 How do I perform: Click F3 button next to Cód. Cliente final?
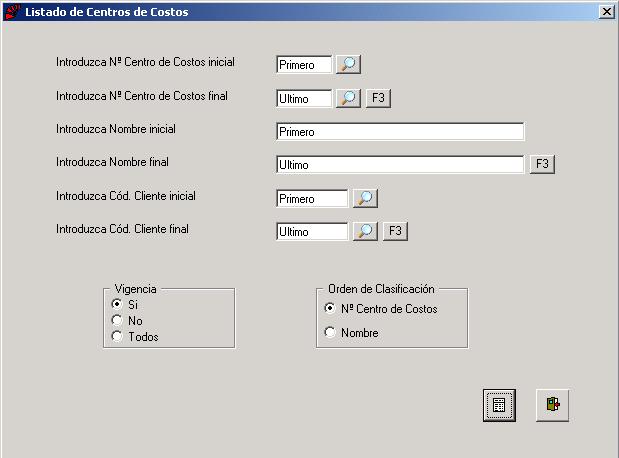tap(395, 231)
